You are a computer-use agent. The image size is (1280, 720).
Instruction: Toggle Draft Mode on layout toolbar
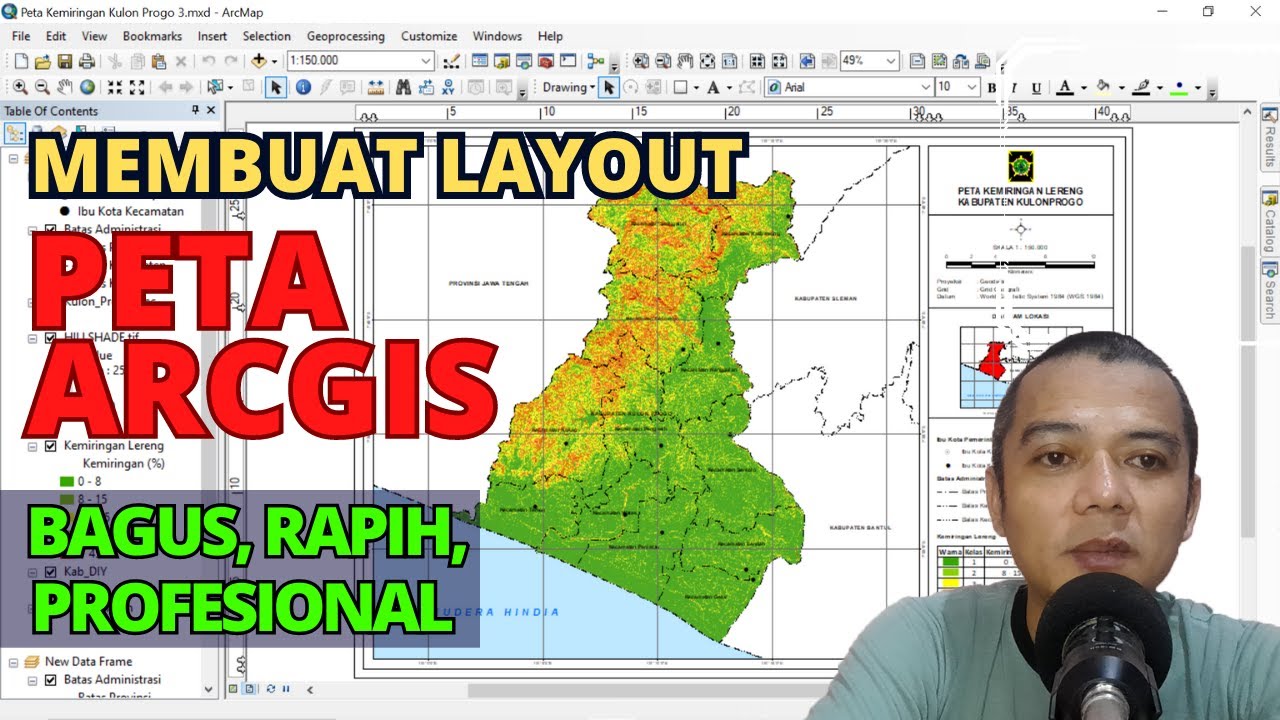[917, 61]
